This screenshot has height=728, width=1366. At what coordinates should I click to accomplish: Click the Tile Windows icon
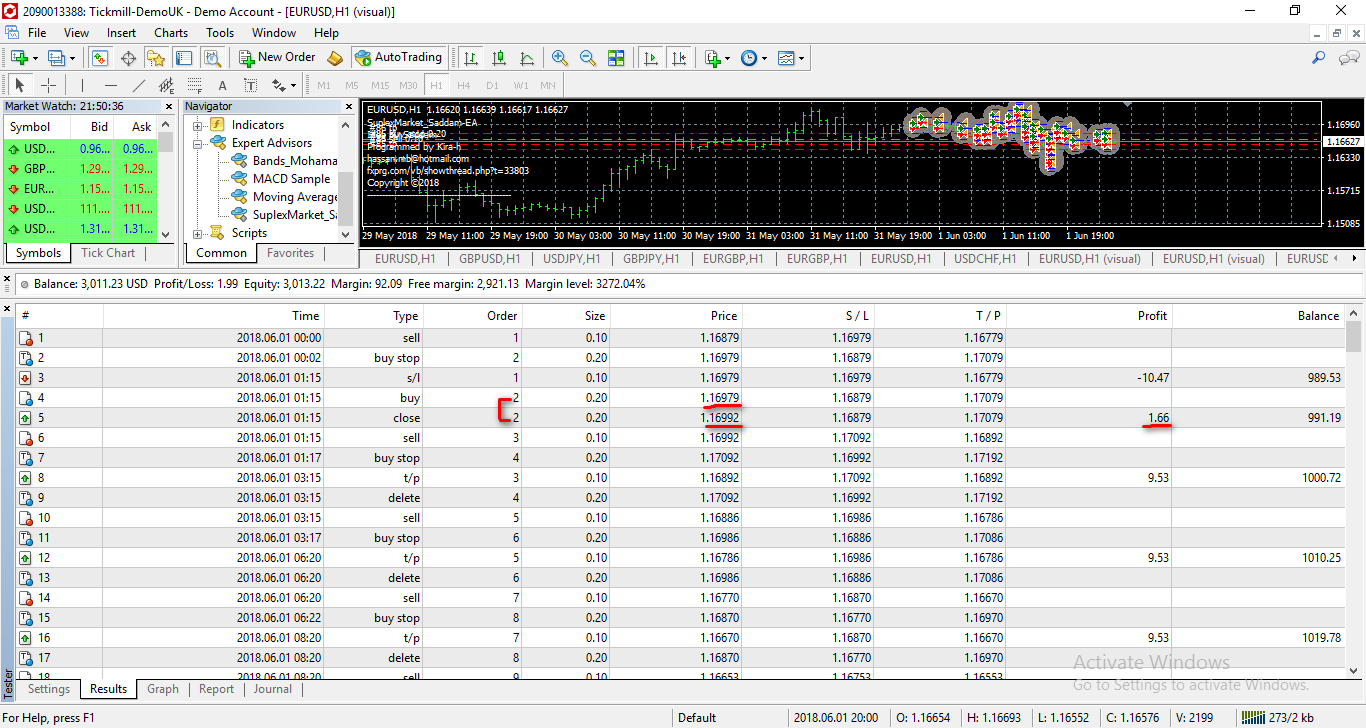tap(616, 58)
